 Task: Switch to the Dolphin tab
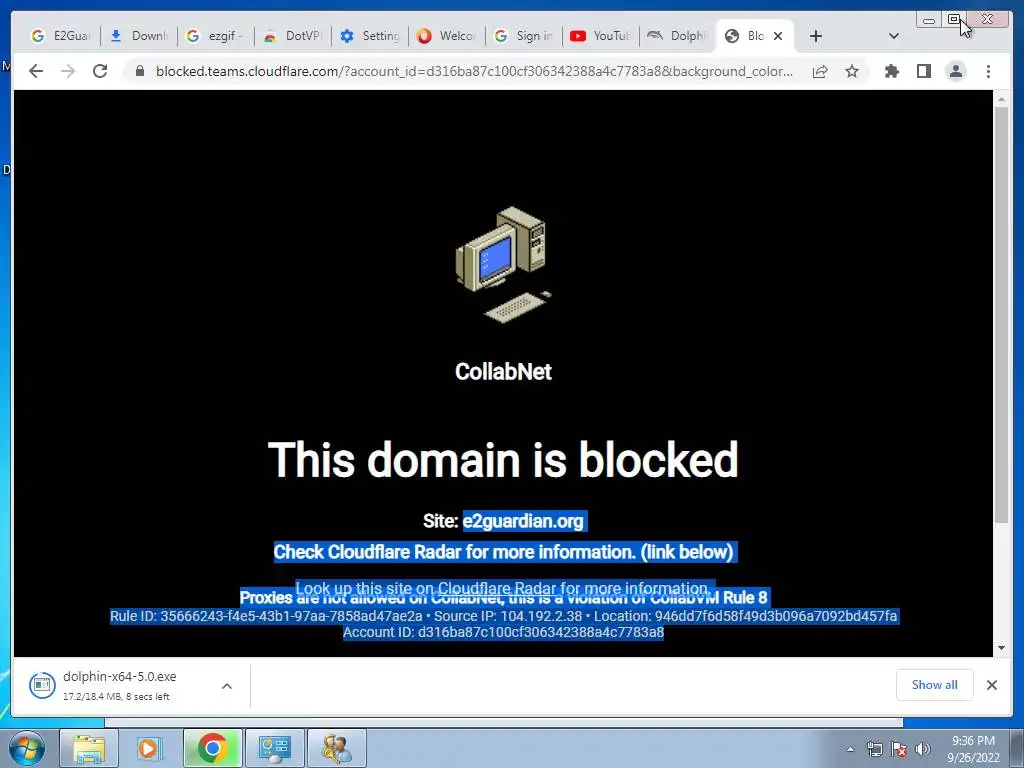tap(678, 36)
